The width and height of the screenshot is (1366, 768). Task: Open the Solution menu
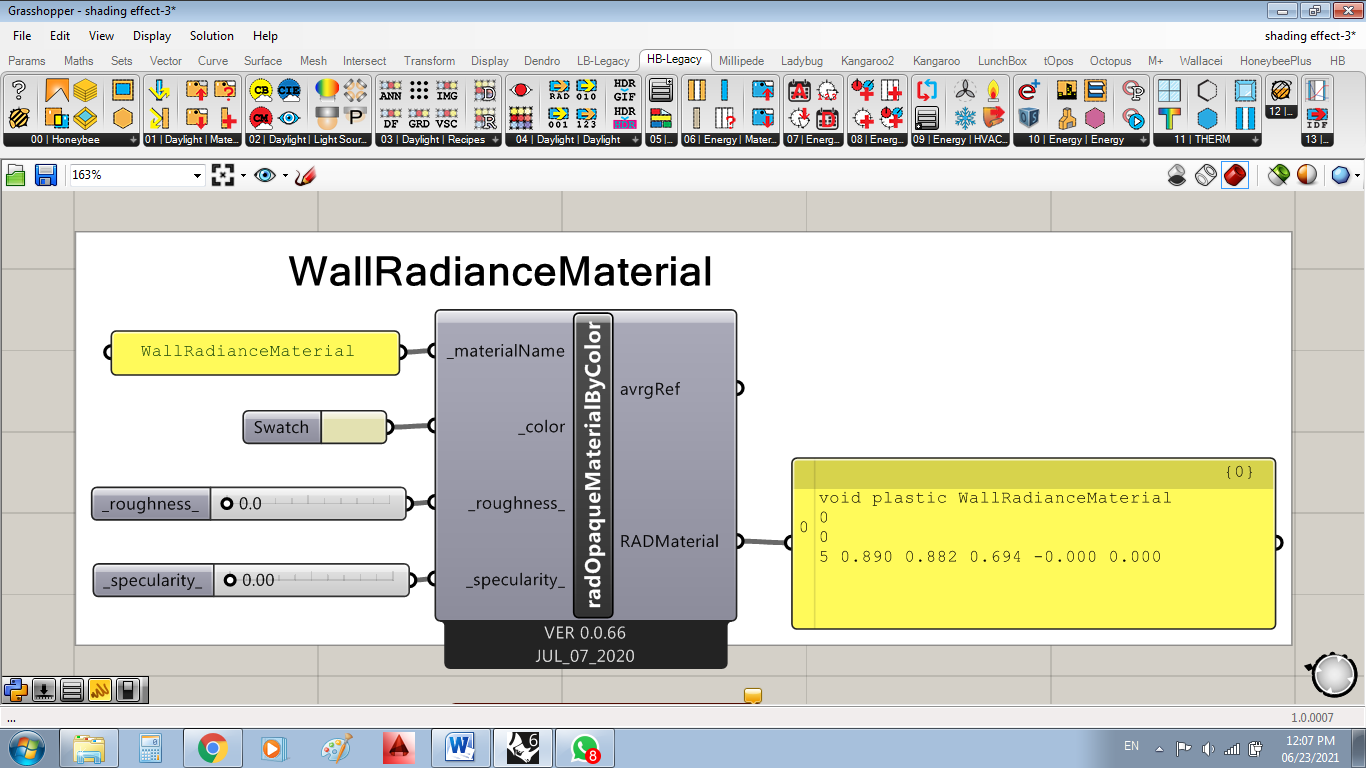point(212,35)
